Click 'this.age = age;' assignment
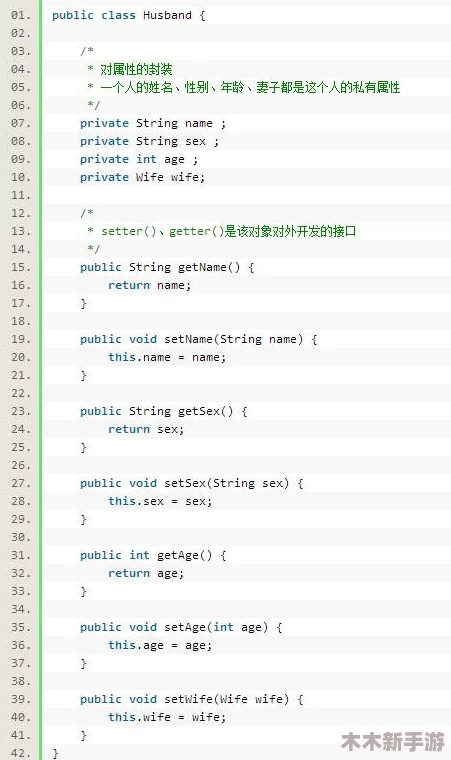Screen dimensions: 451x760 pyautogui.click(x=160, y=646)
